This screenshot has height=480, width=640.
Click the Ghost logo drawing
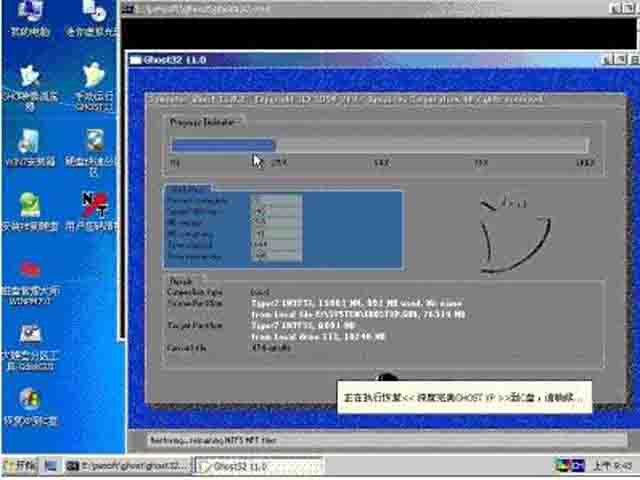(515, 235)
